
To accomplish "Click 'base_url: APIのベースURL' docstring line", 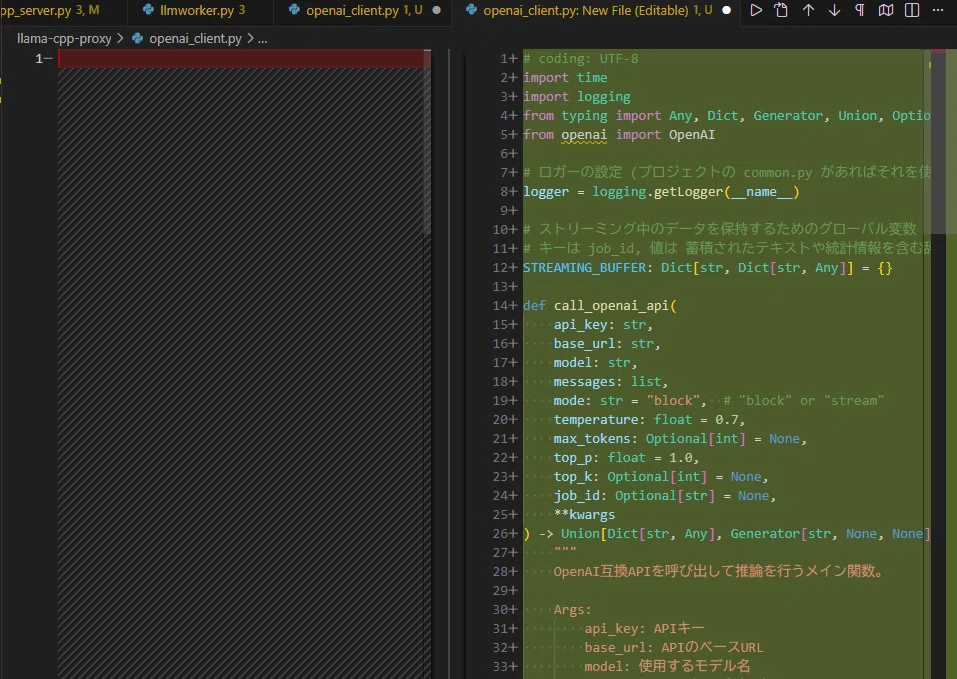I will pos(674,647).
